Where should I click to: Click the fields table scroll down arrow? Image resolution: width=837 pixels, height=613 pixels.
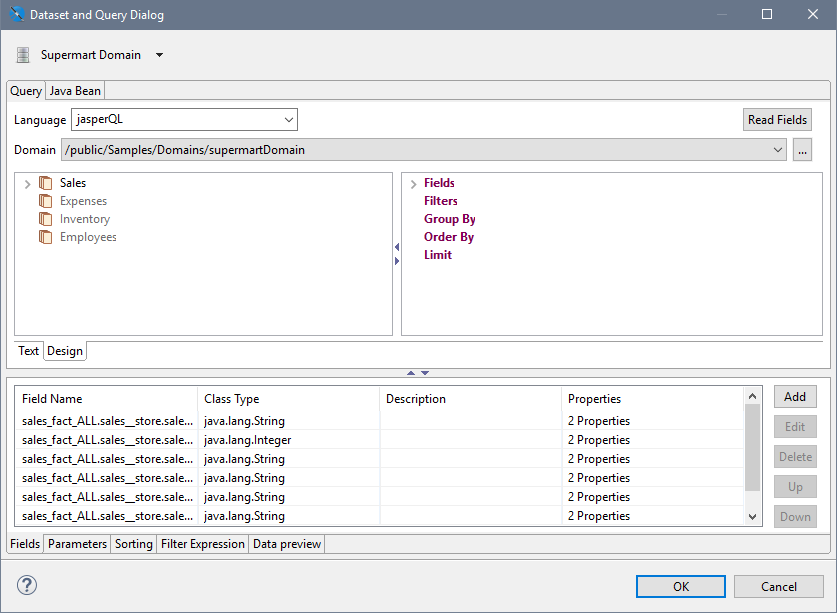tap(752, 516)
